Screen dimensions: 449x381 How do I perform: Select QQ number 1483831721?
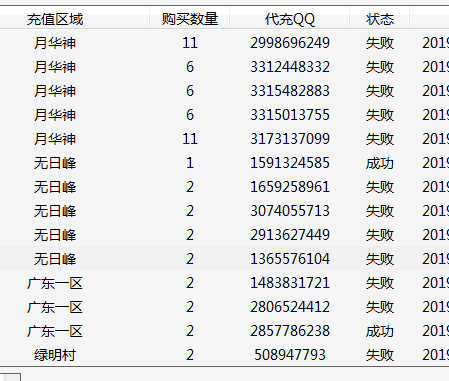pyautogui.click(x=290, y=283)
